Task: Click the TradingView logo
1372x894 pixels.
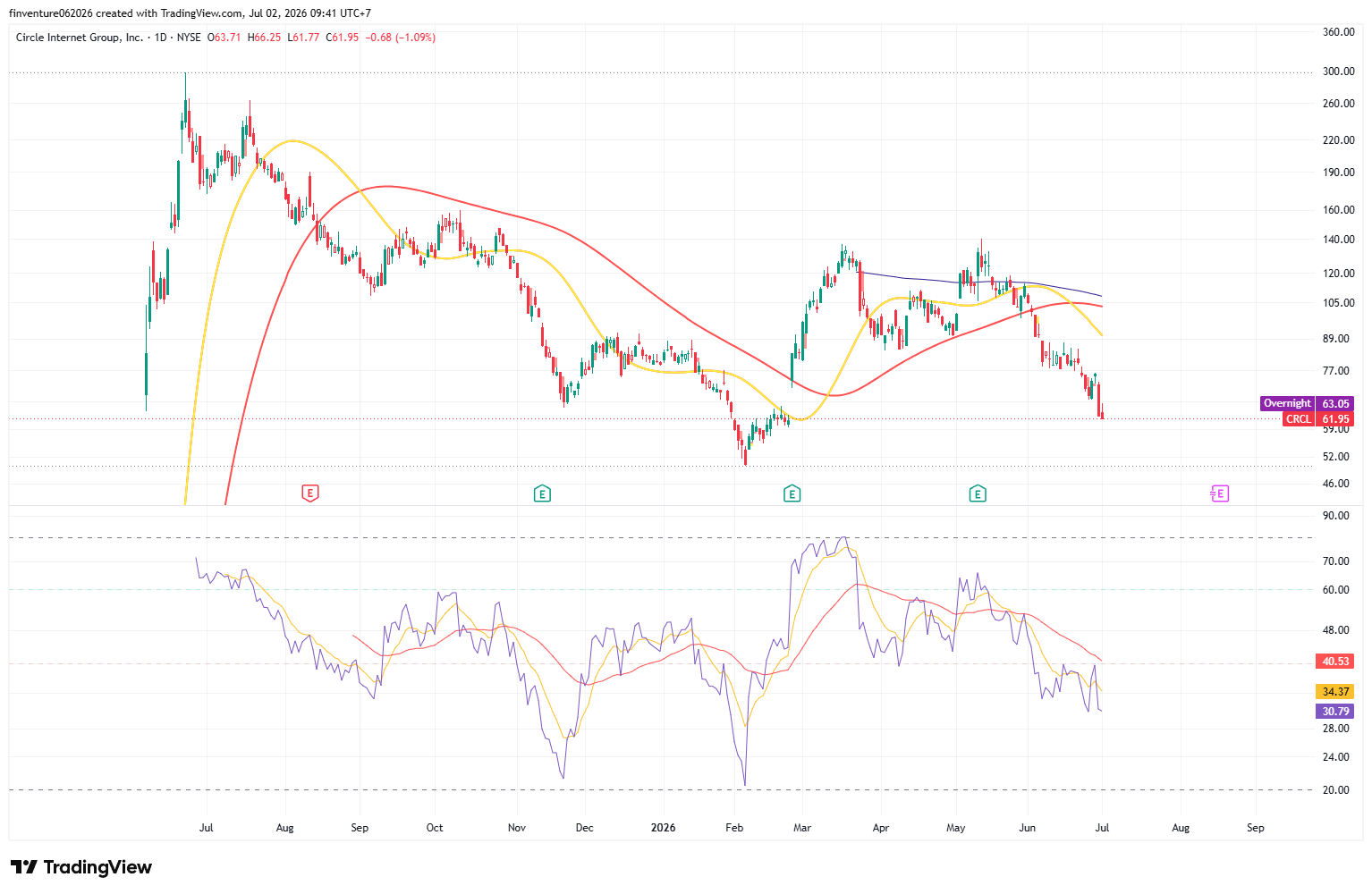Action: 81,867
